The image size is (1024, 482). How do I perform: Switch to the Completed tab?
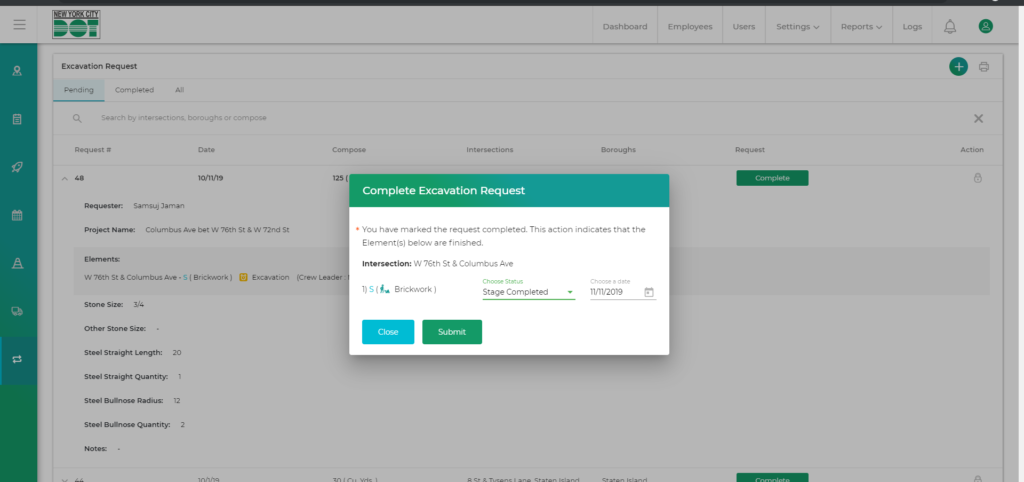pyautogui.click(x=134, y=90)
